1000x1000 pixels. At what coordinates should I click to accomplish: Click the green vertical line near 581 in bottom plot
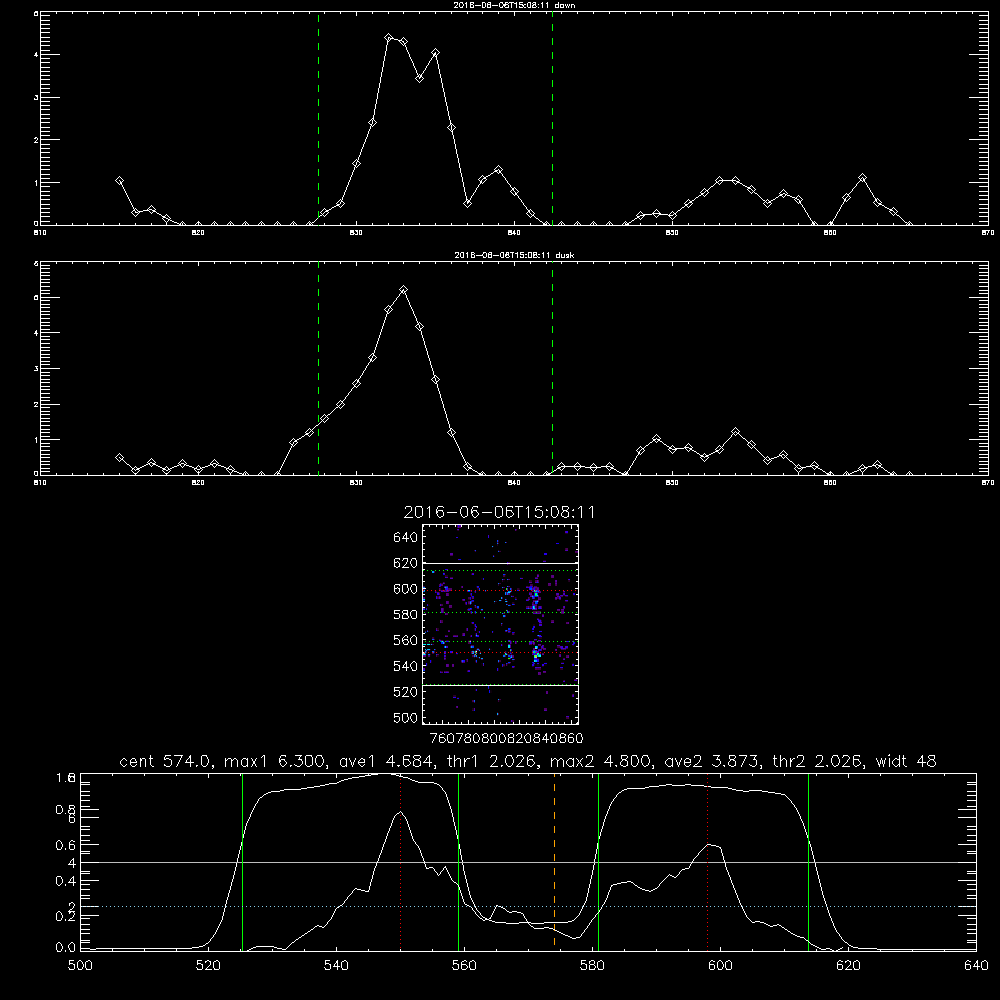[x=598, y=861]
